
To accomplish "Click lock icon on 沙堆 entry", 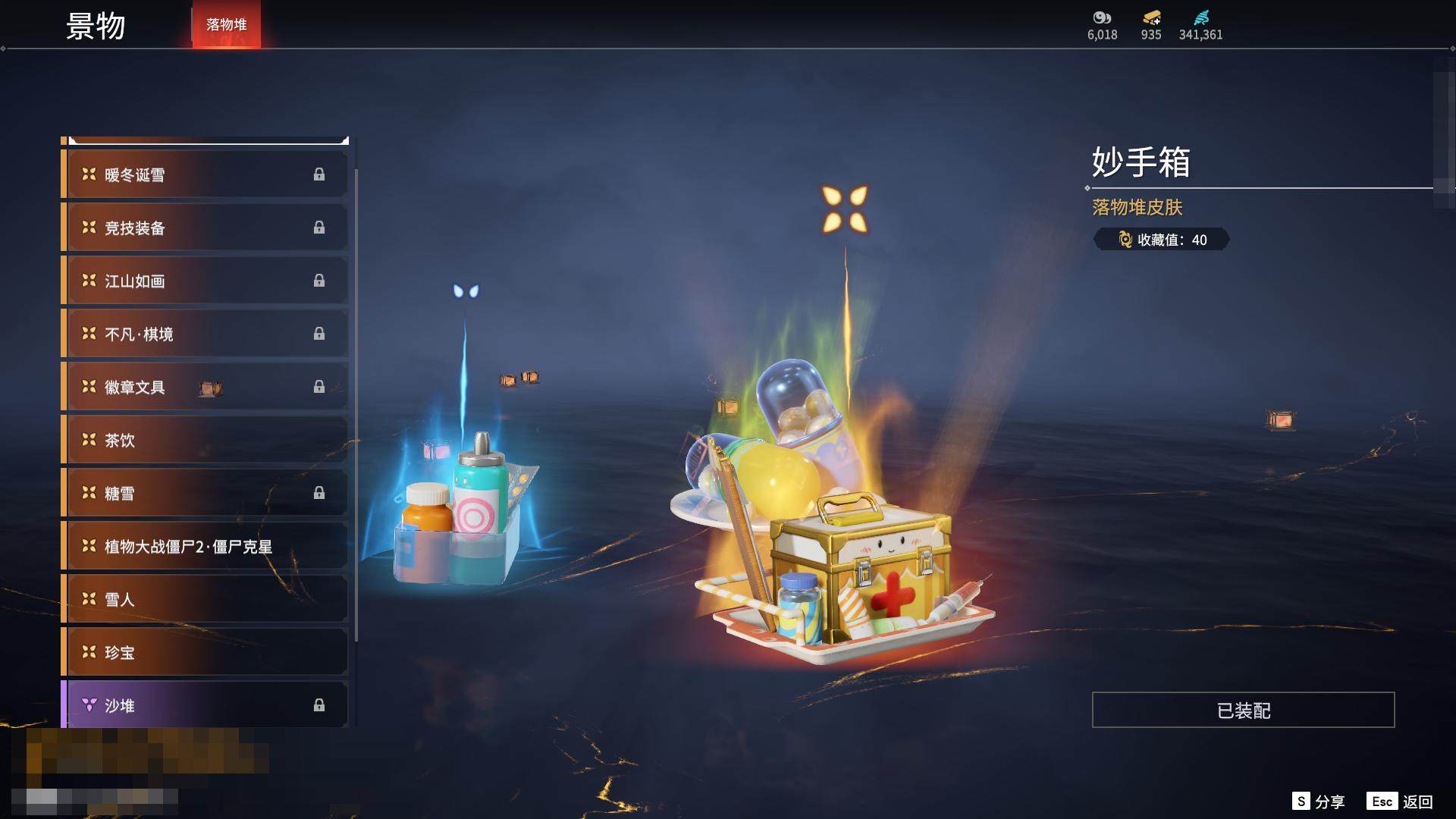I will pyautogui.click(x=319, y=705).
